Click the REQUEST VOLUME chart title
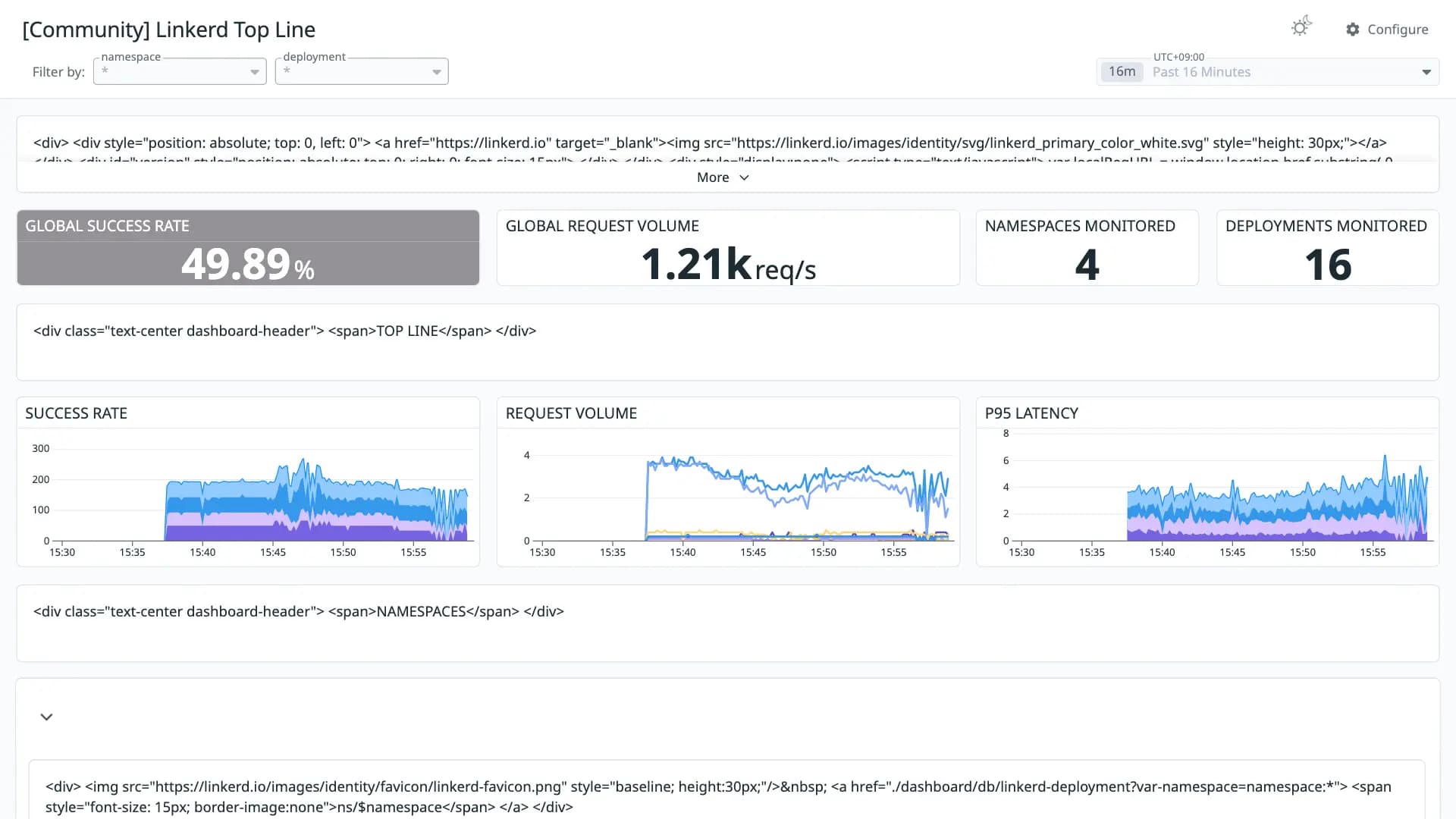This screenshot has width=1456, height=819. click(x=571, y=413)
